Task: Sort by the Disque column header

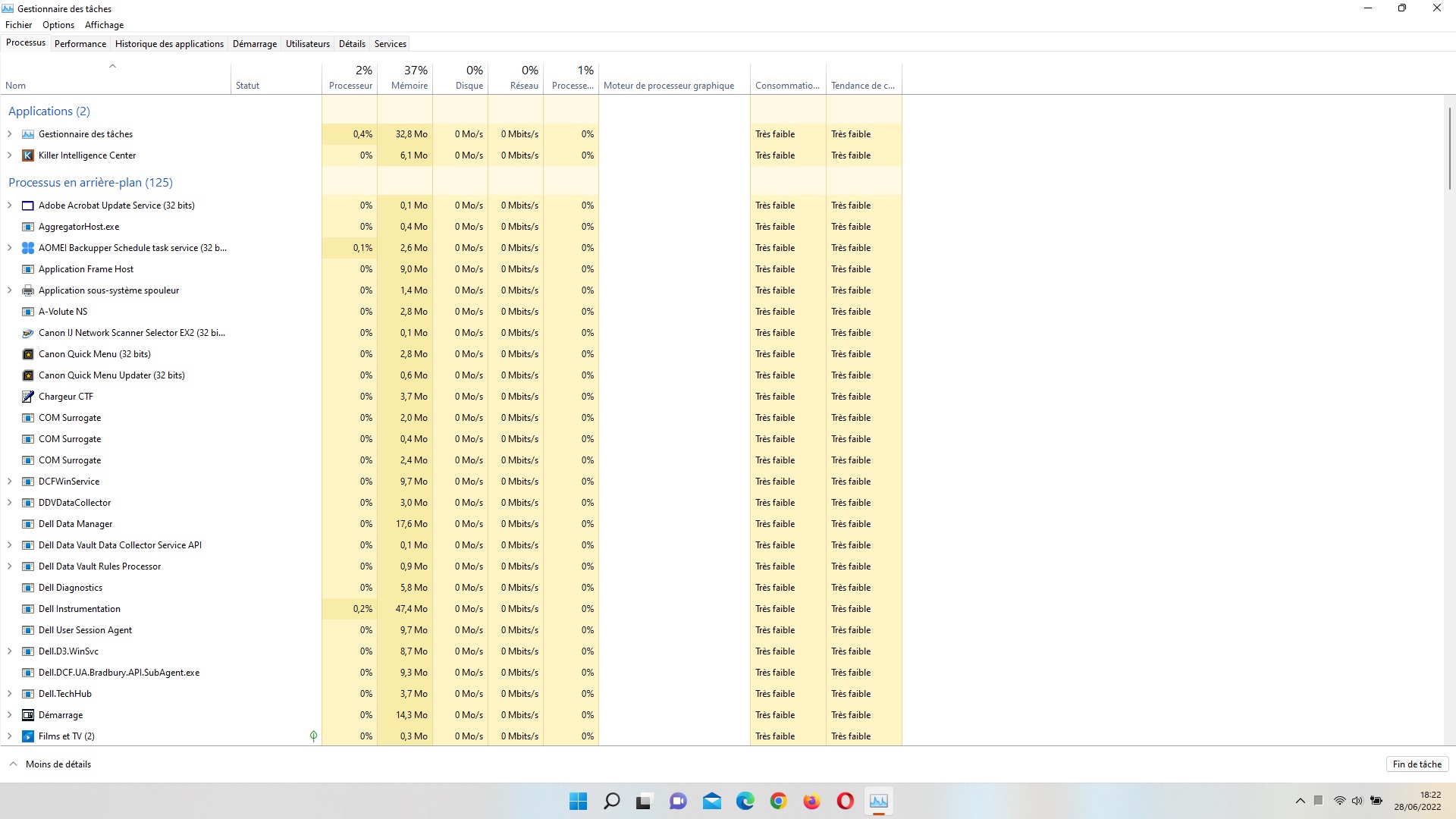Action: click(x=460, y=77)
